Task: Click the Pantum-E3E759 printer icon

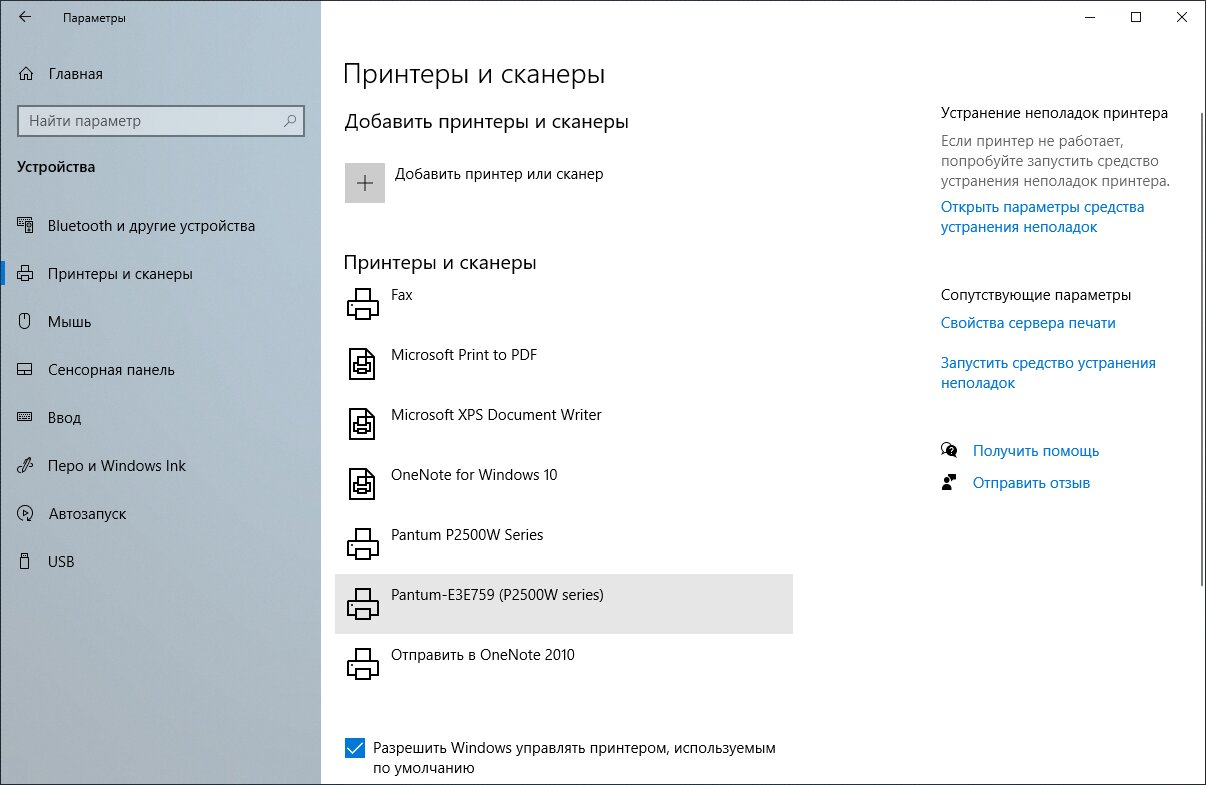Action: pyautogui.click(x=363, y=604)
